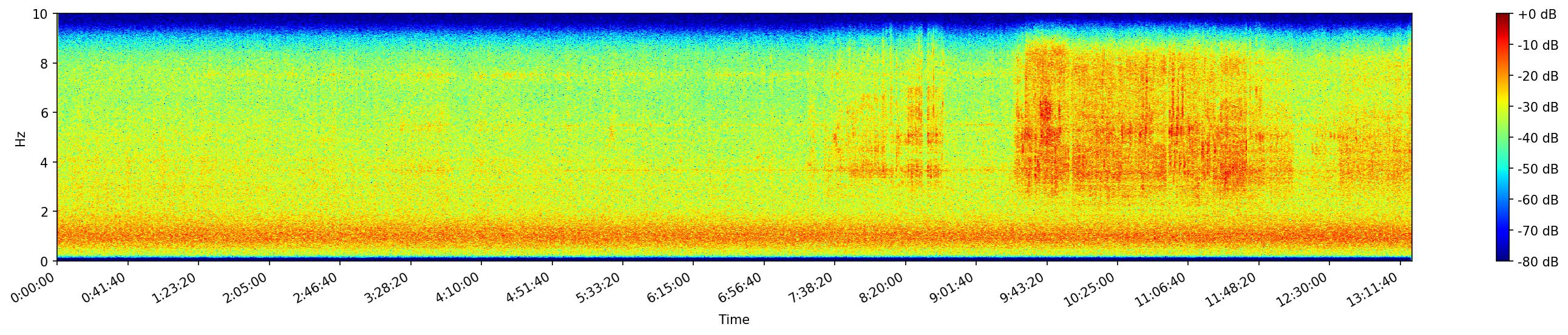
Task: Click the dark red top of colorbar
Action: click(1503, 16)
